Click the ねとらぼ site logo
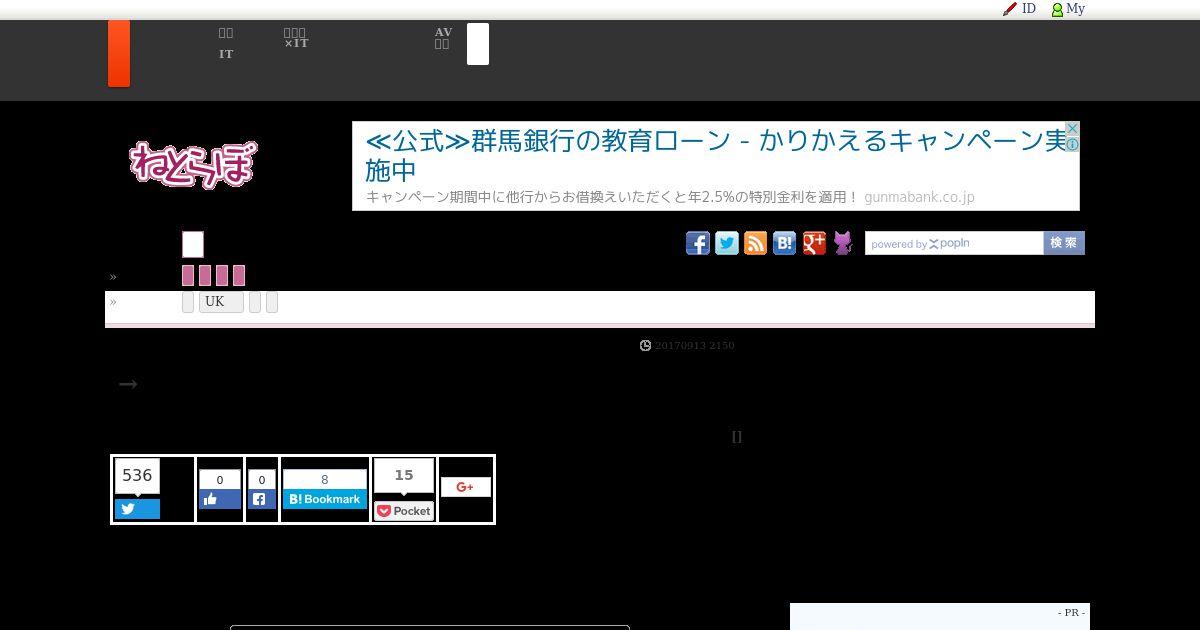Screen dimensions: 1200x630 192,164
